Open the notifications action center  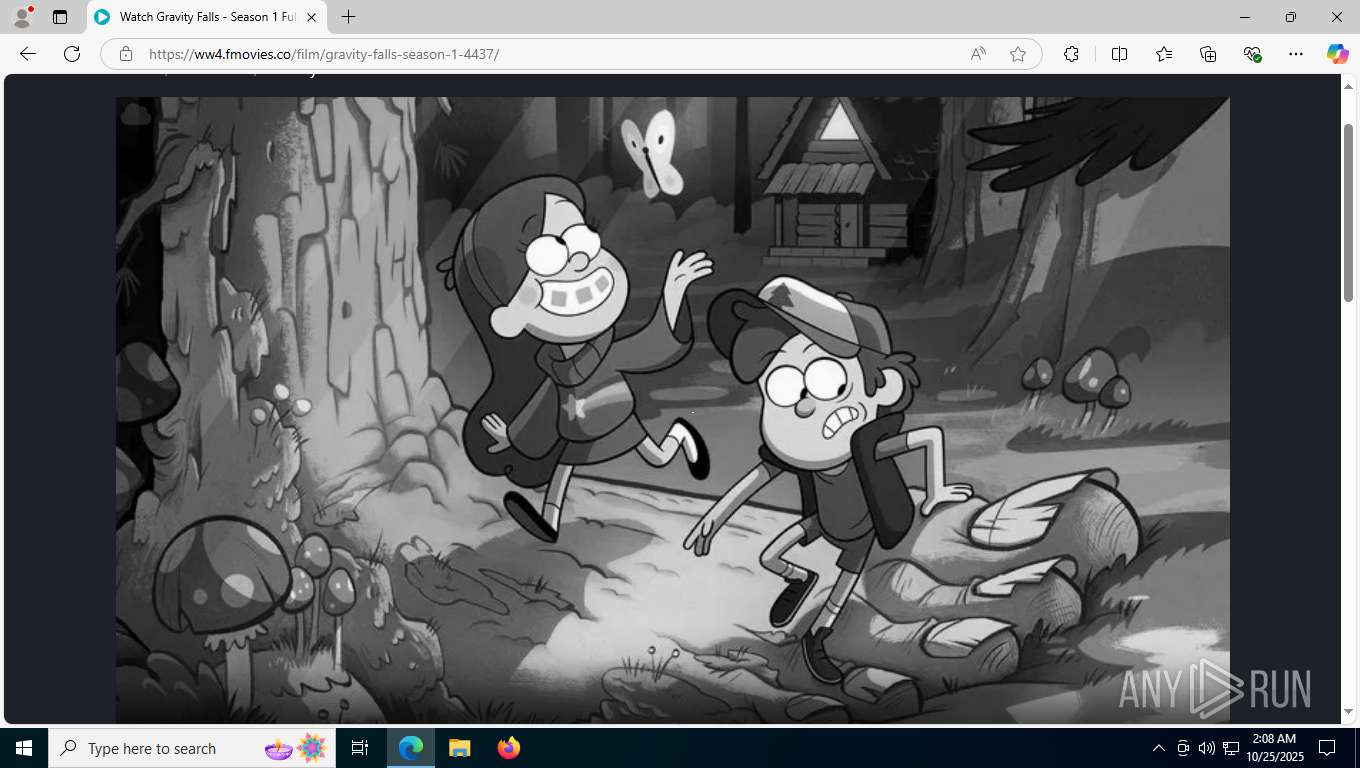pyautogui.click(x=1327, y=748)
